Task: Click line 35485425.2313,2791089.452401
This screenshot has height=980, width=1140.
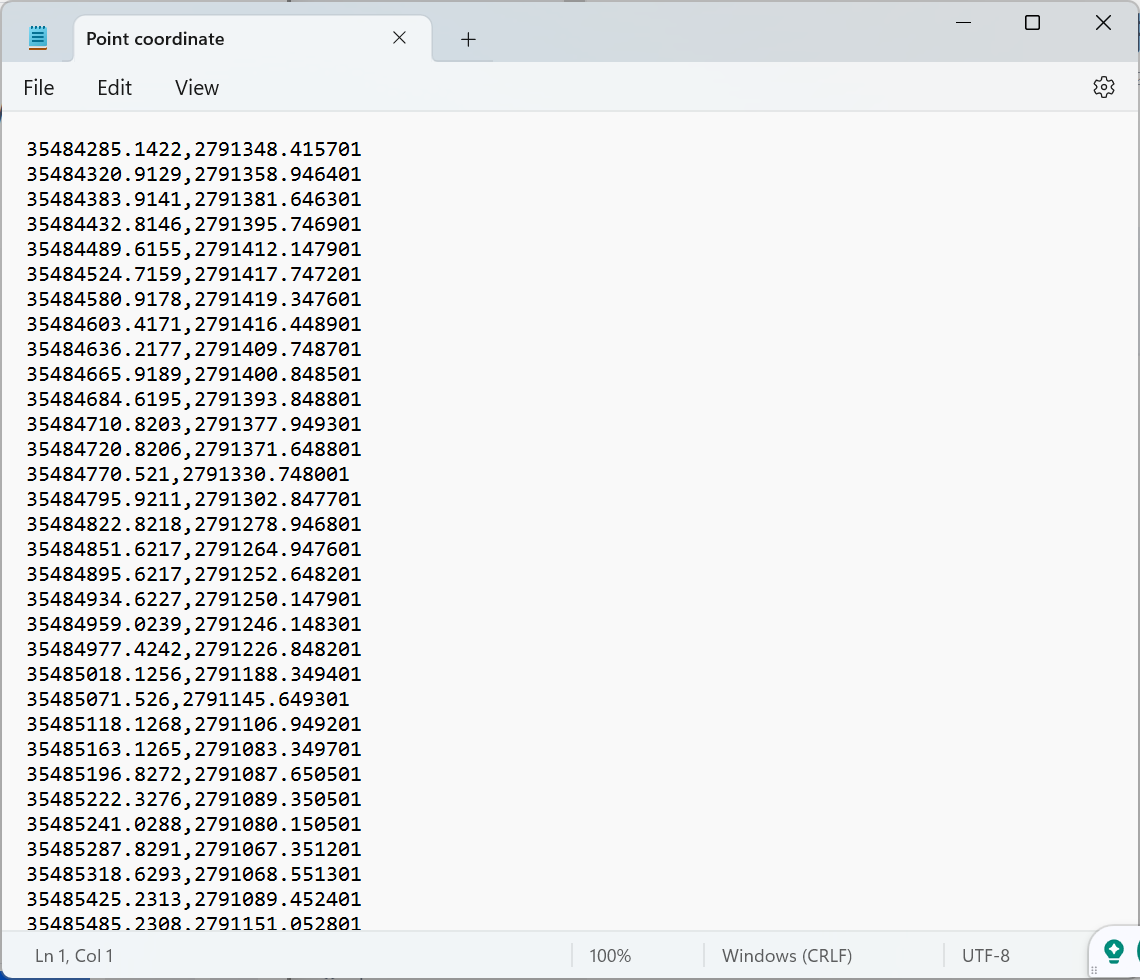Action: click(x=194, y=899)
